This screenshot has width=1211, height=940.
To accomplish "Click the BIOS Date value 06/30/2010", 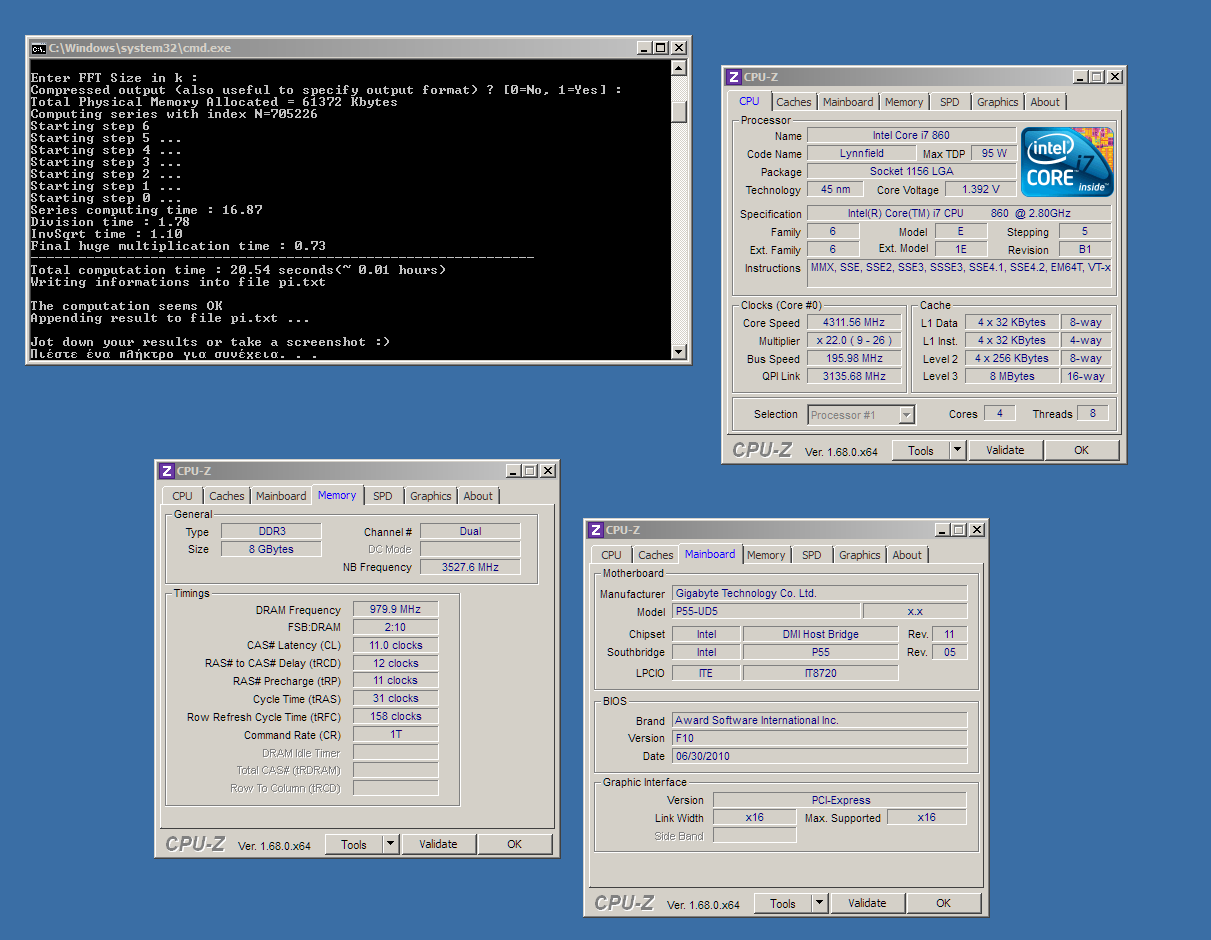I will (x=819, y=756).
